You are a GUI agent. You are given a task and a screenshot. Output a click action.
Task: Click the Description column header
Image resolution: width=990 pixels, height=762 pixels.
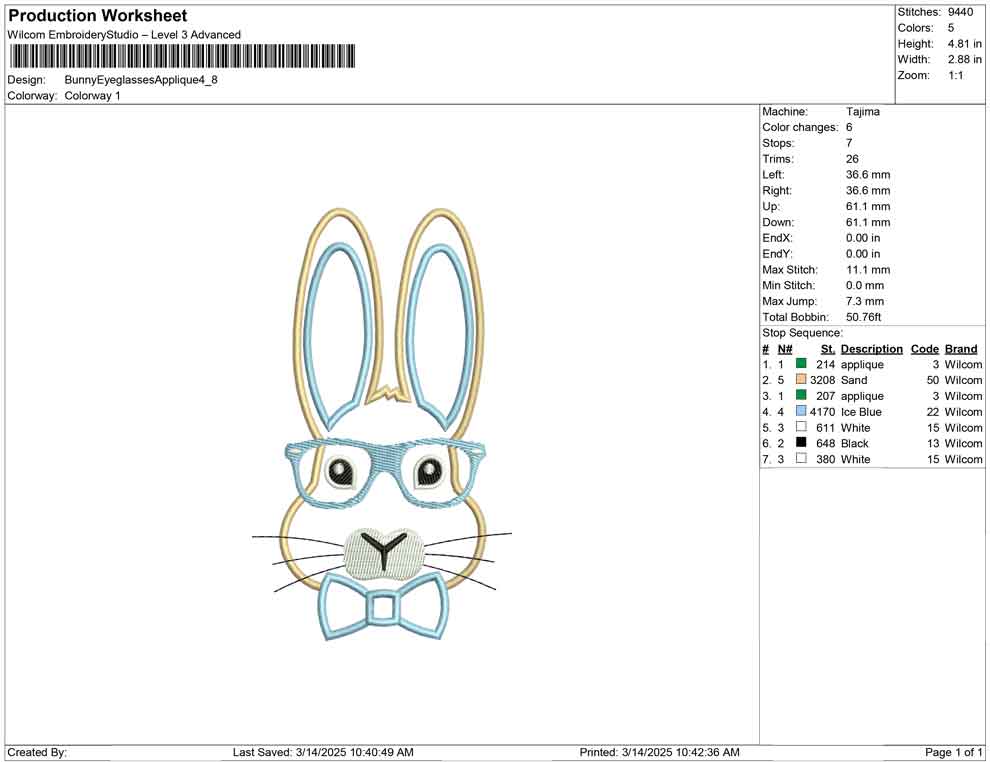coord(871,349)
